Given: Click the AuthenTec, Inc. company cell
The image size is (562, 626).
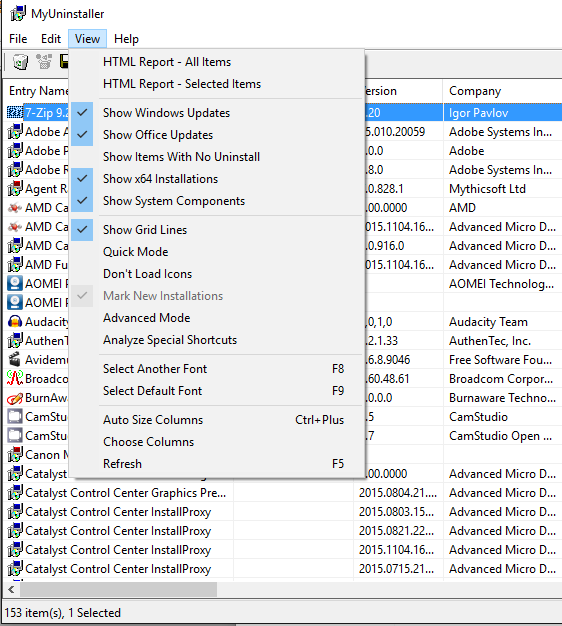Looking at the screenshot, I should coord(503,341).
